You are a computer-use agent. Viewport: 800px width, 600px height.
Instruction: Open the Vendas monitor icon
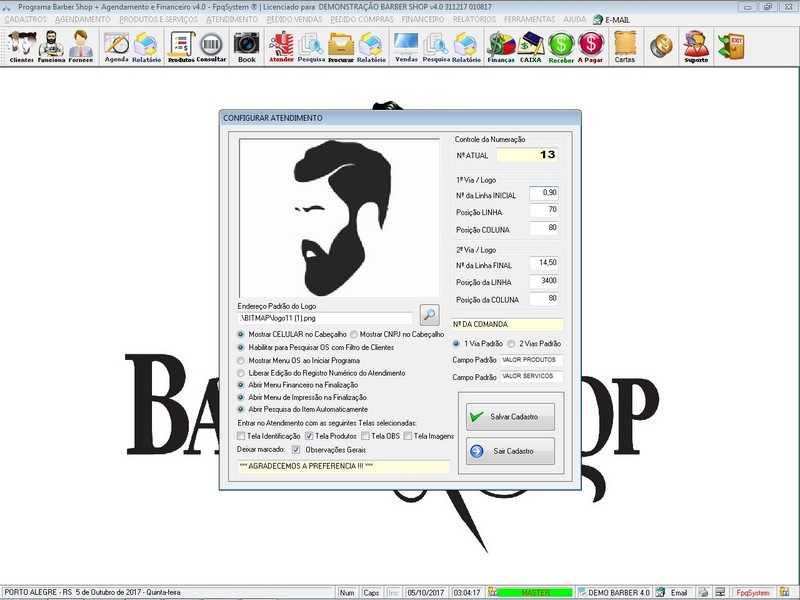coord(406,46)
